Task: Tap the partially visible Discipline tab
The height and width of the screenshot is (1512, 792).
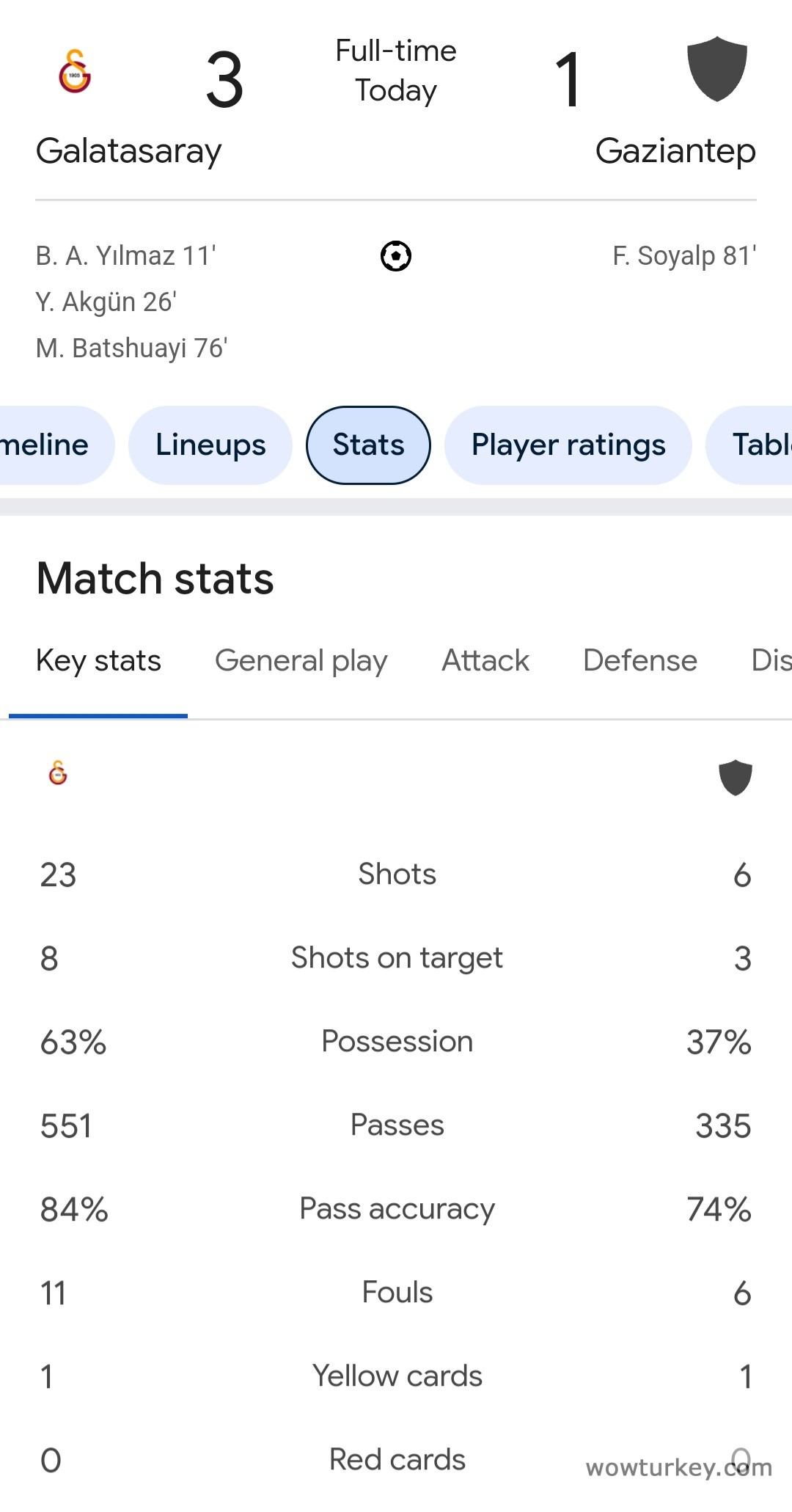Action: [x=771, y=661]
